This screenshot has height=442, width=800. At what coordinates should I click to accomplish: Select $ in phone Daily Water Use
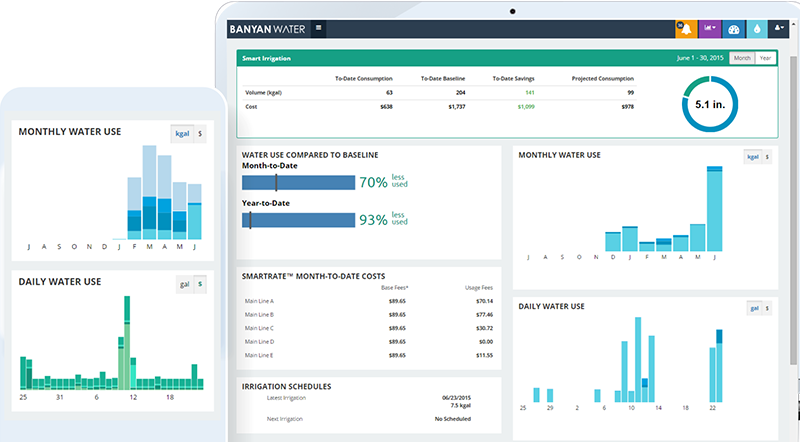pyautogui.click(x=200, y=284)
